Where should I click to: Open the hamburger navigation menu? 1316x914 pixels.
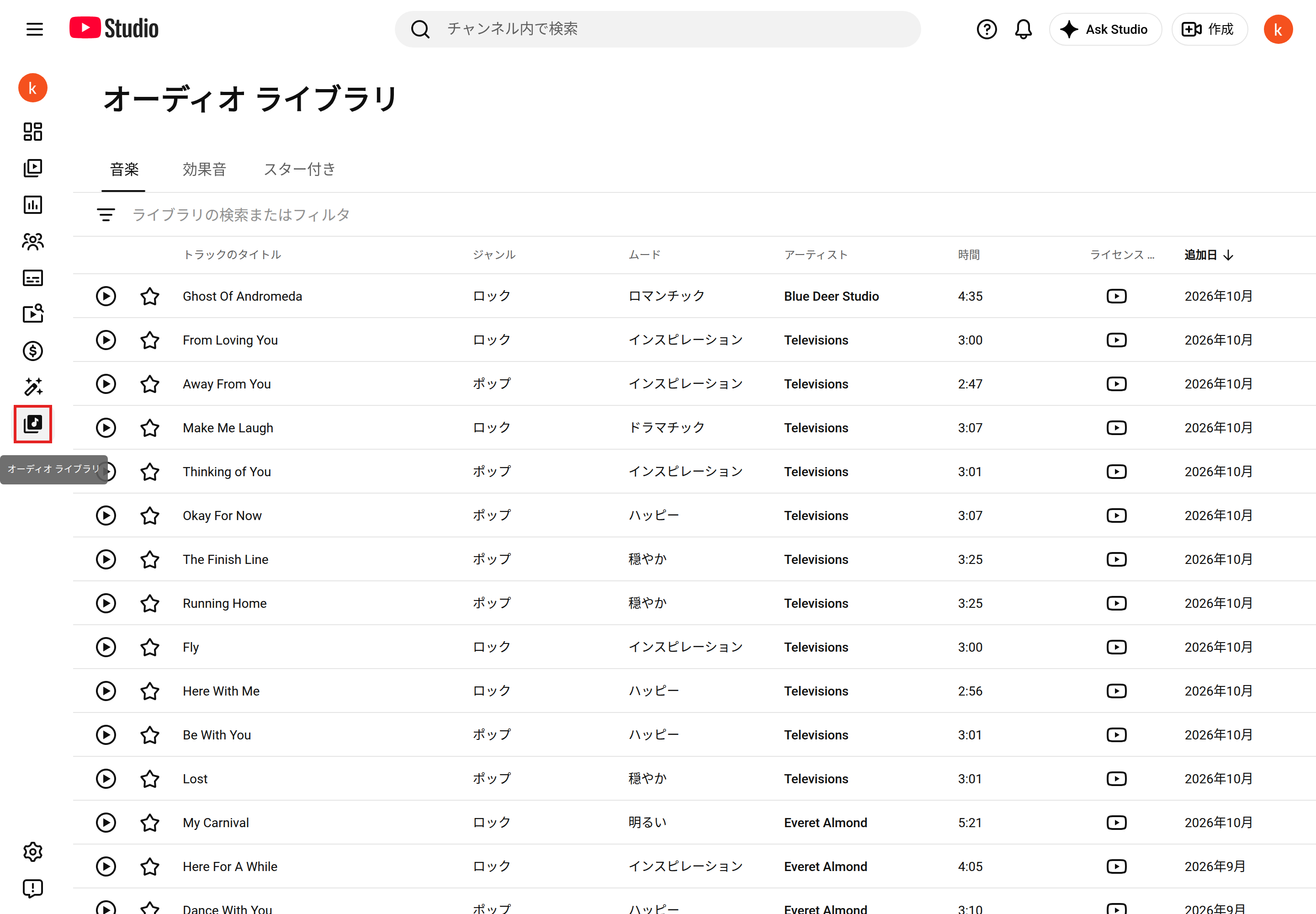34,29
